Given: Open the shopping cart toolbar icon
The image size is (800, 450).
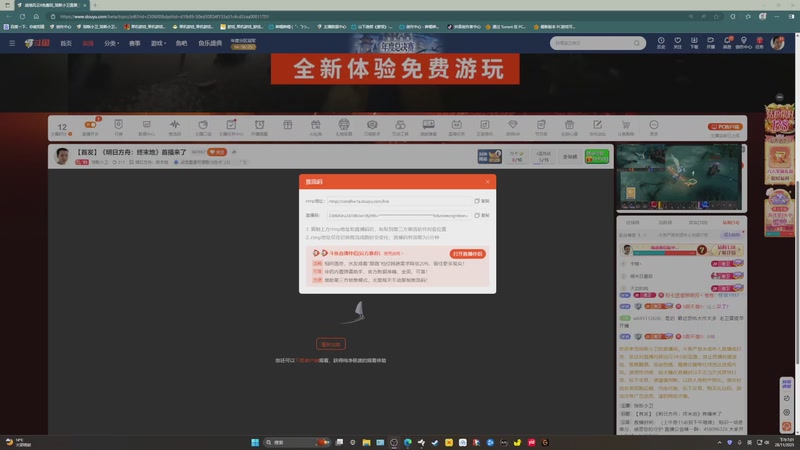Looking at the screenshot, I should point(626,124).
